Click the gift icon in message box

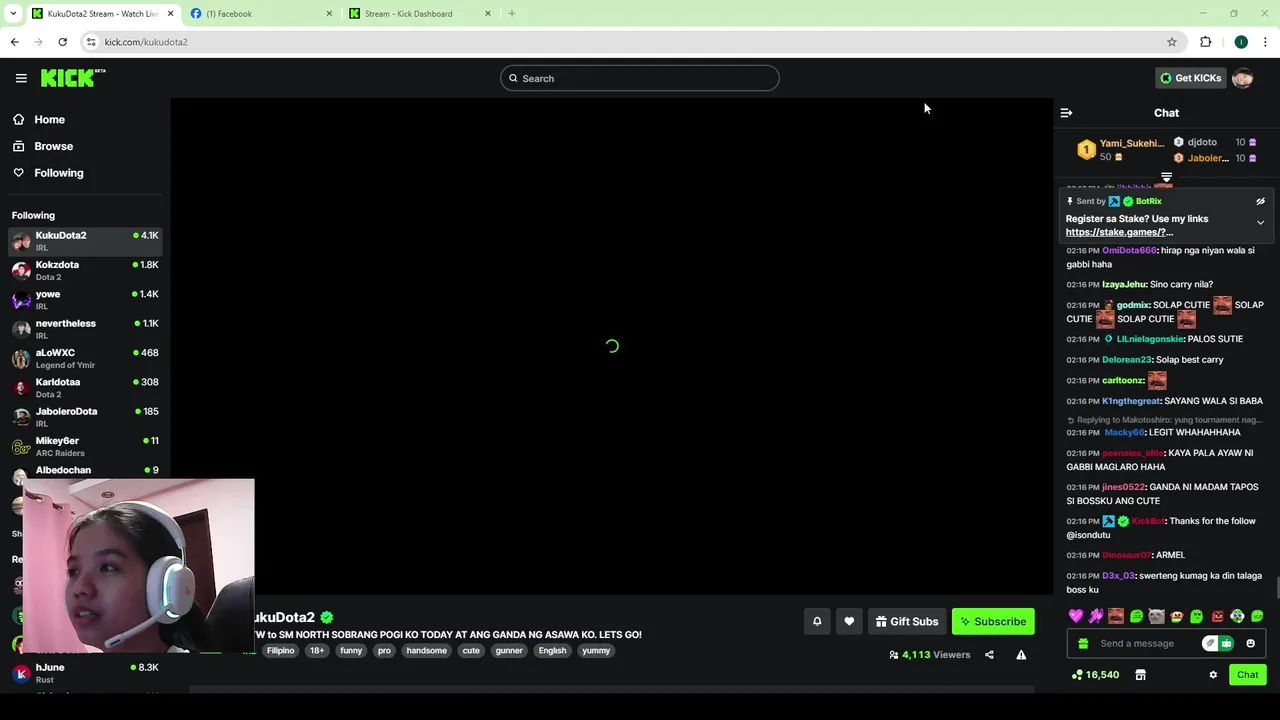tap(1083, 643)
